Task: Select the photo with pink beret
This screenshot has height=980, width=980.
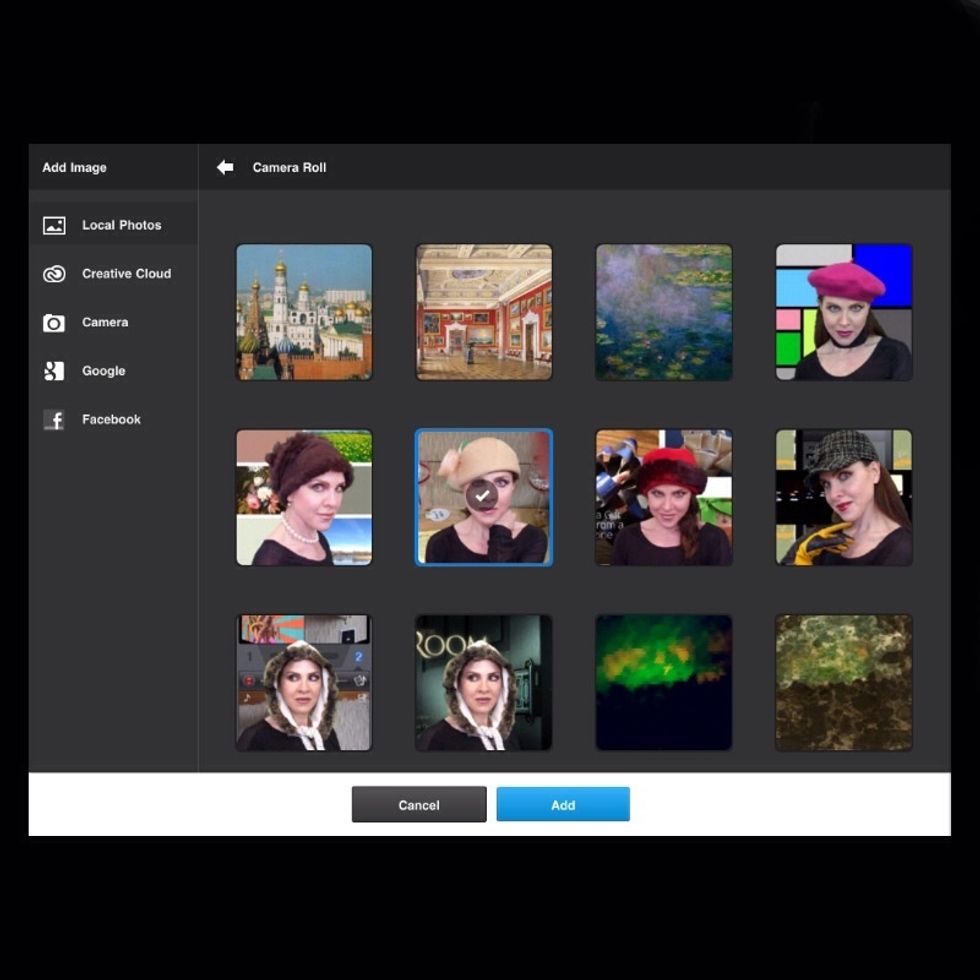Action: point(844,312)
